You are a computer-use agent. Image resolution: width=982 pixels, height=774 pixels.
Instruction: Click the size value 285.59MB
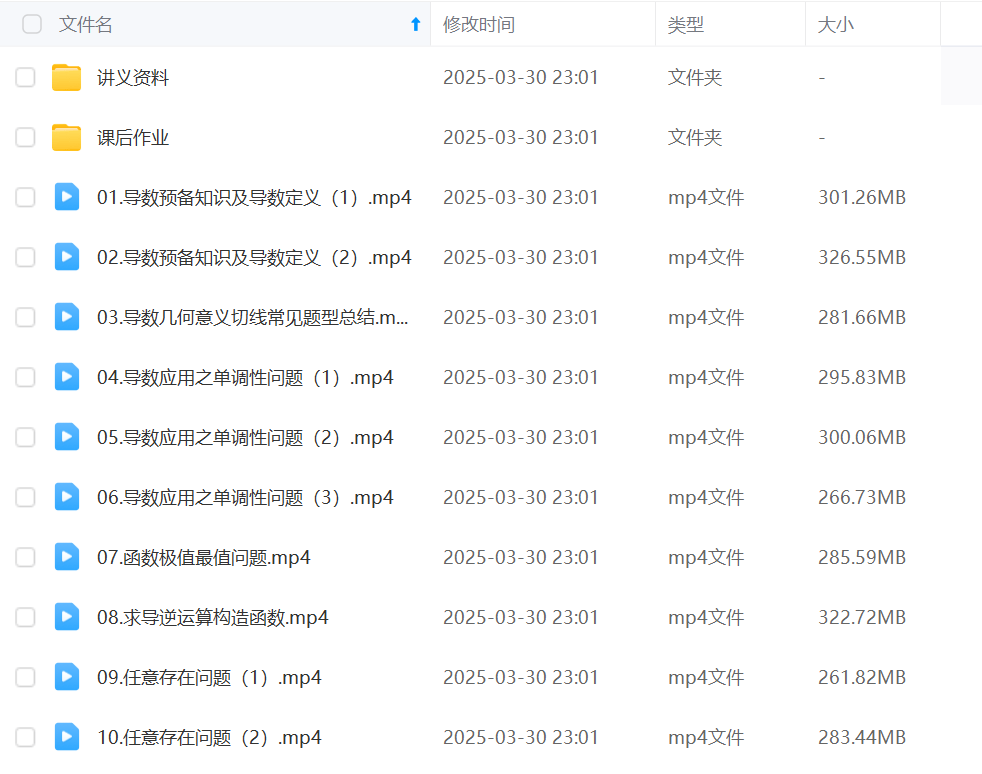click(x=862, y=557)
